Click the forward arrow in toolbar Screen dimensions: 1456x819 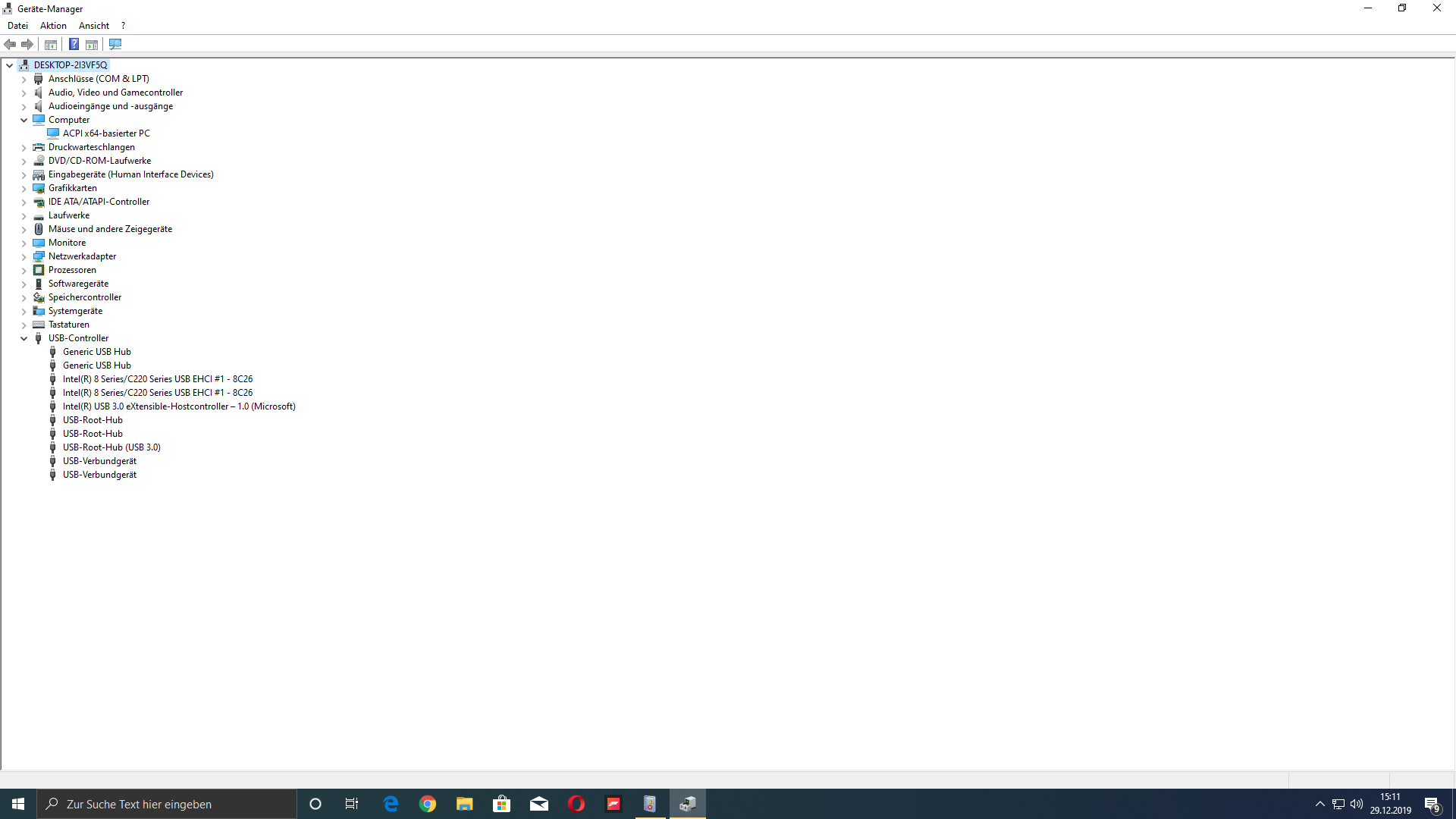tap(27, 45)
